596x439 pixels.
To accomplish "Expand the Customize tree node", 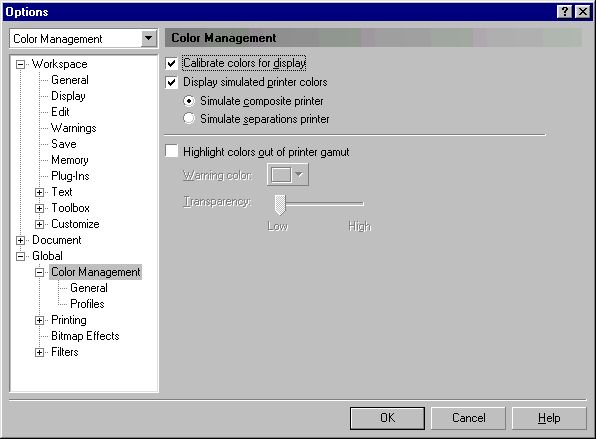I will 40,224.
